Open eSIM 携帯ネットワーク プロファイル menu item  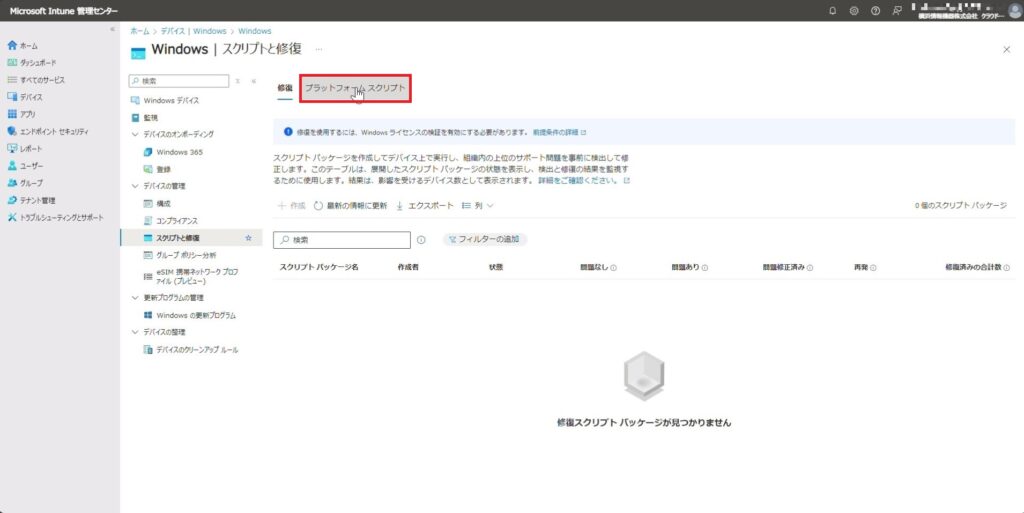click(x=191, y=276)
